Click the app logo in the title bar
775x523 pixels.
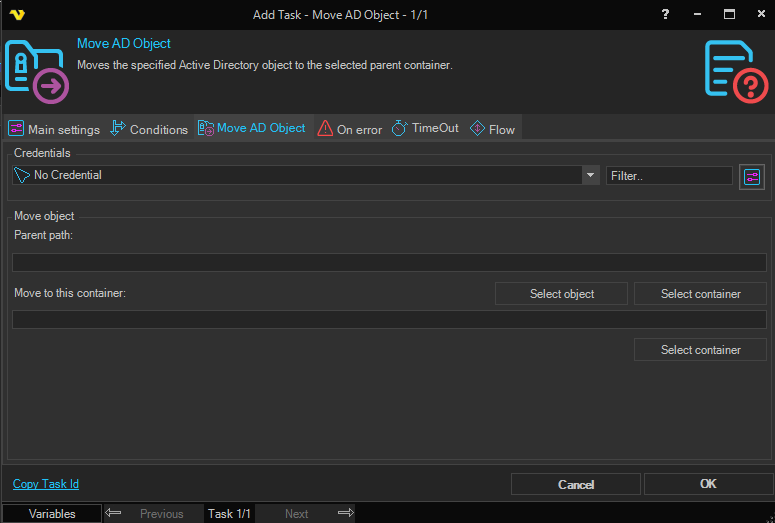click(x=16, y=15)
